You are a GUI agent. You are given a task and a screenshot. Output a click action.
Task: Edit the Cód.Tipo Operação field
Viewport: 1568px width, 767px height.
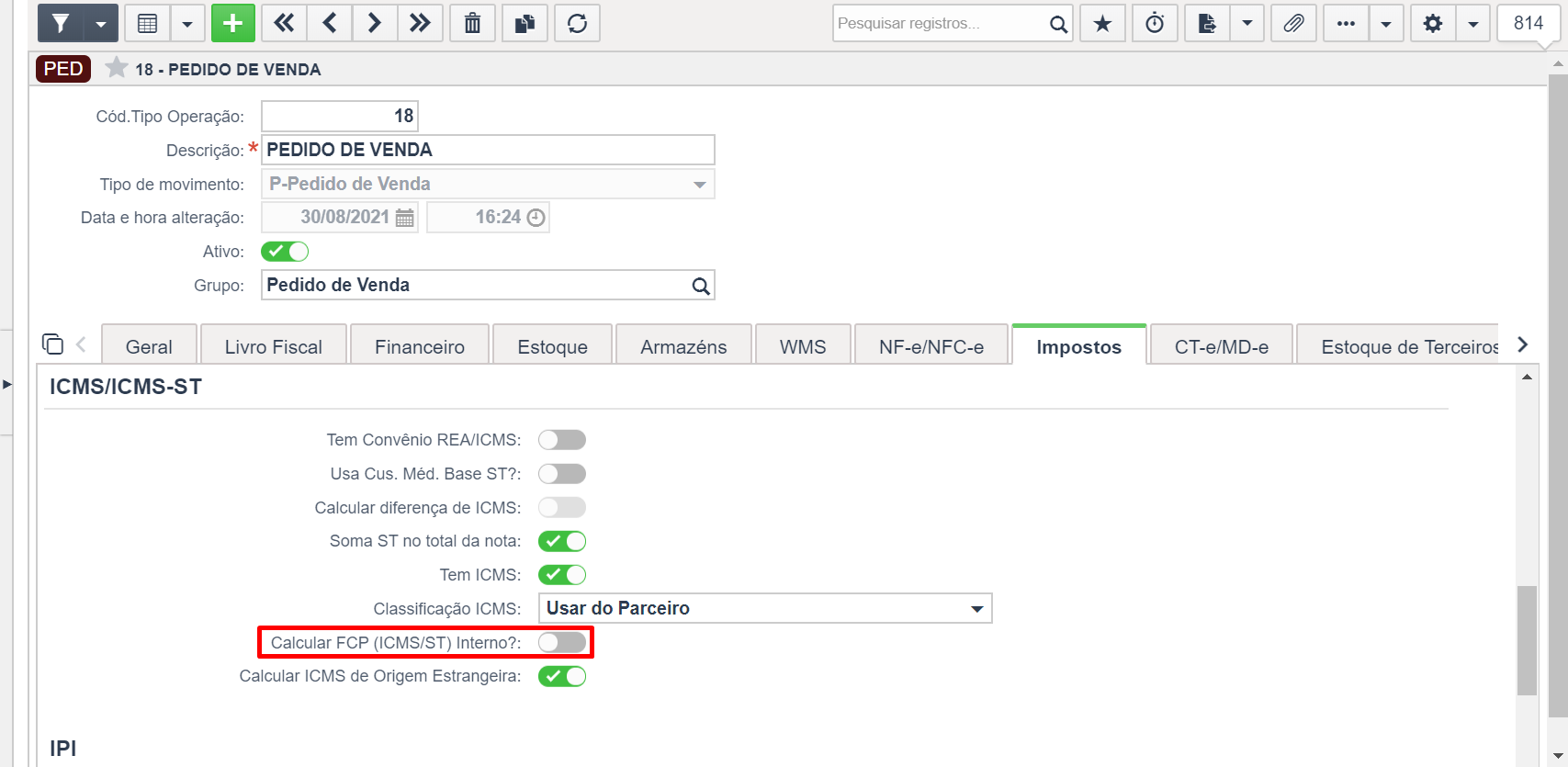coord(340,116)
